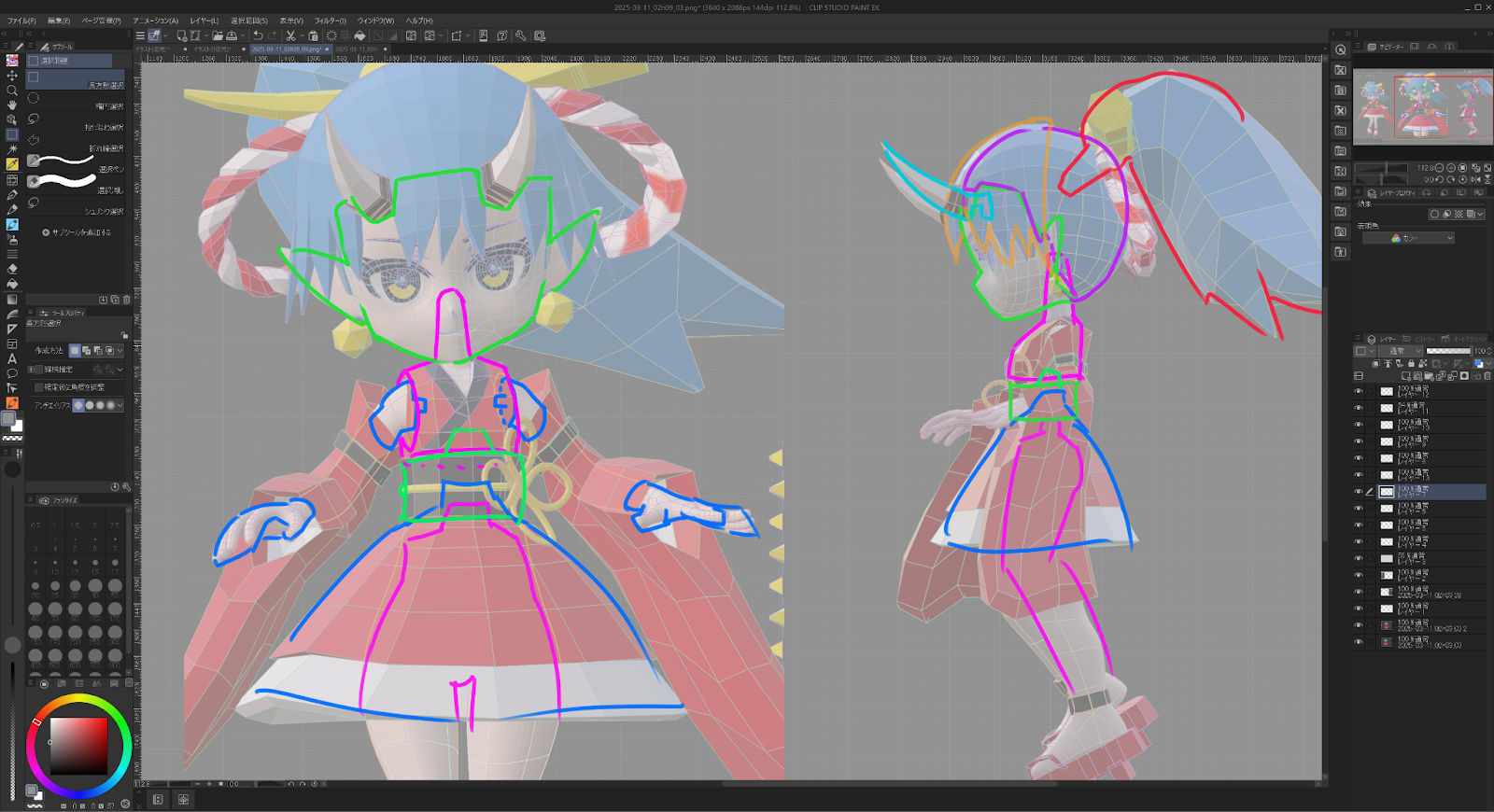Click the trash icon in Layers panel
1494x812 pixels.
[x=1487, y=376]
